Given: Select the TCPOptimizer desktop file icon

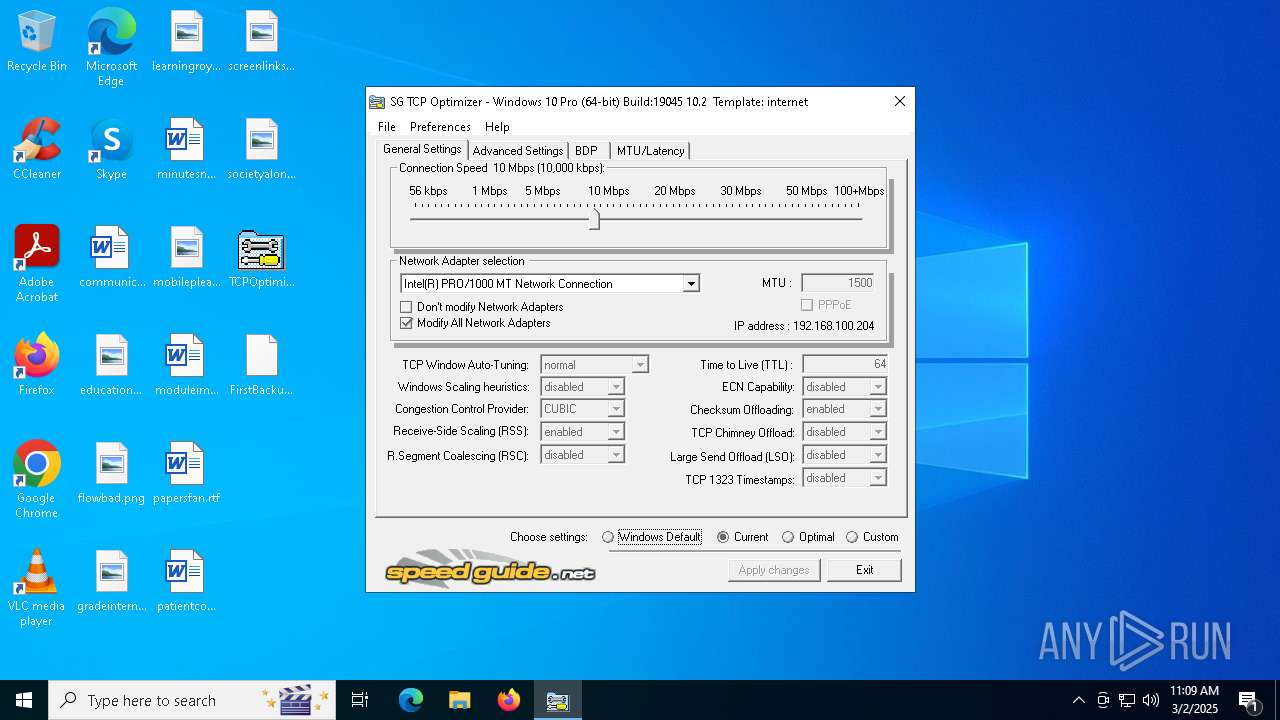Looking at the screenshot, I should click(261, 258).
